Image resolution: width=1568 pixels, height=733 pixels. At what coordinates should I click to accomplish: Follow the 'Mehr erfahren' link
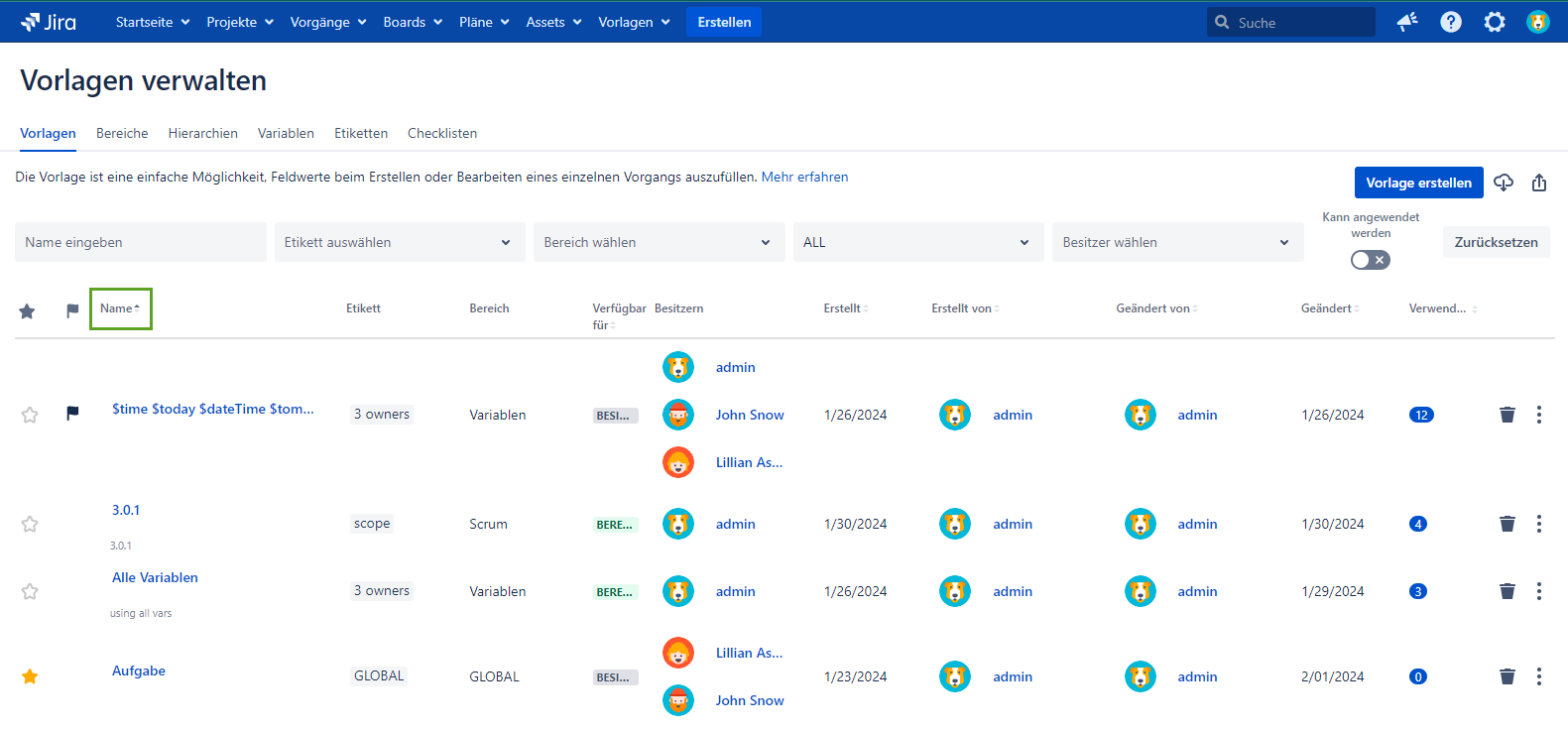click(x=804, y=177)
